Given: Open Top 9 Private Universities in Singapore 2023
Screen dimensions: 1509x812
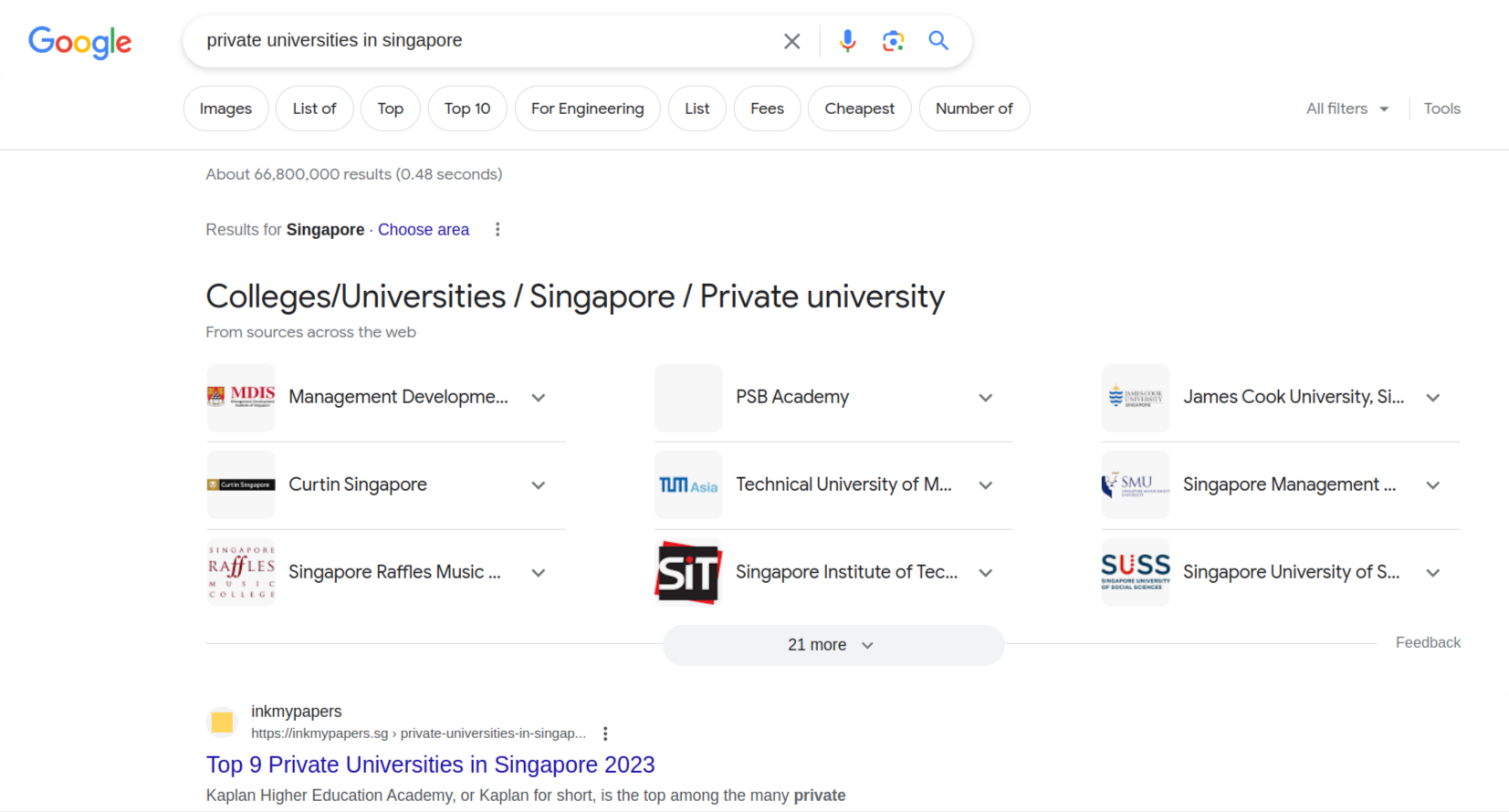Looking at the screenshot, I should (431, 765).
